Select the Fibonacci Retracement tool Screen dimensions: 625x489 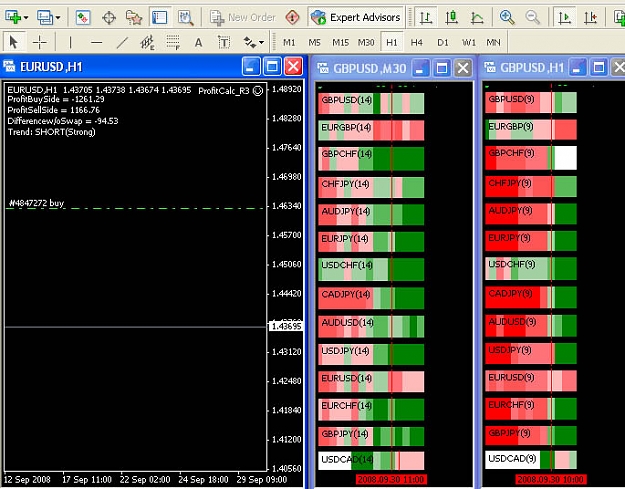pyautogui.click(x=173, y=42)
